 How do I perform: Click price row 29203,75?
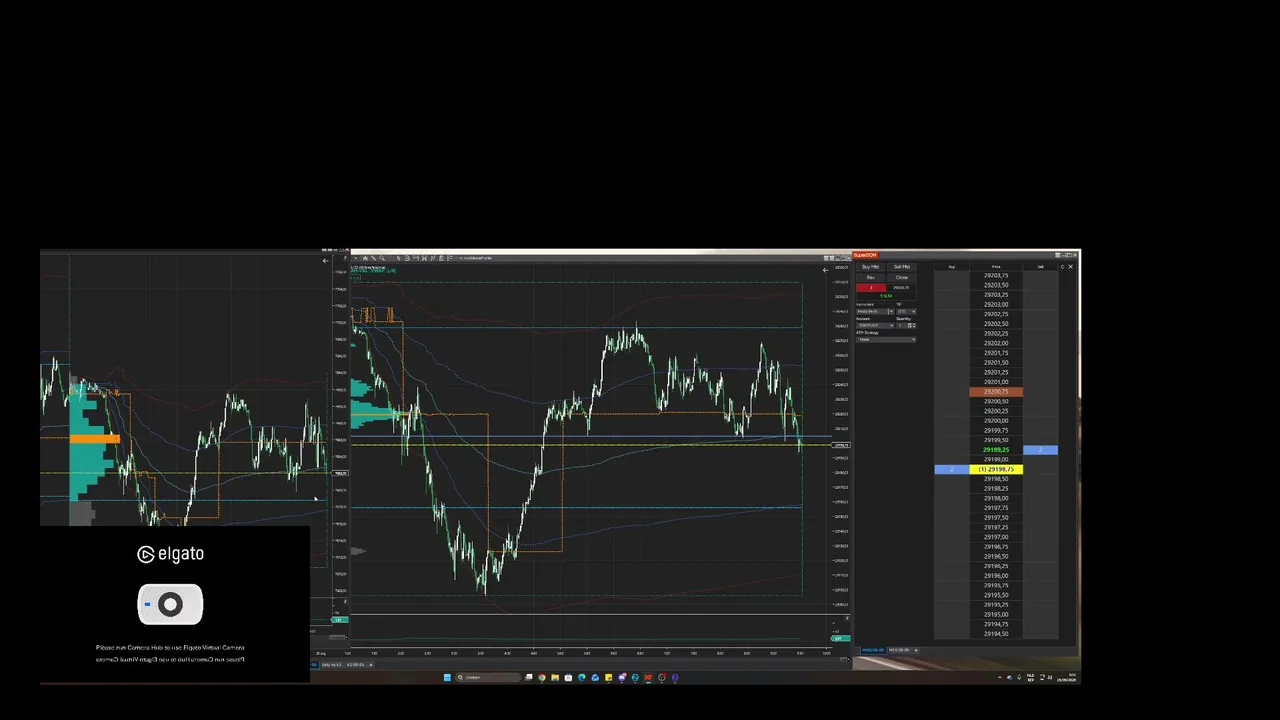(x=996, y=276)
